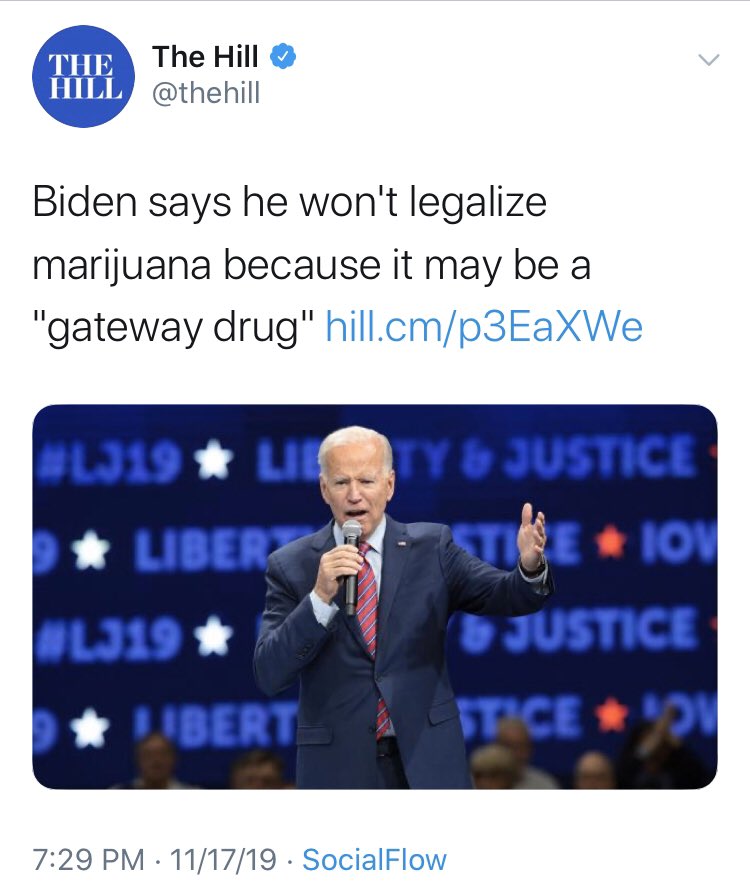Open The Hill profile avatar
The width and height of the screenshot is (750, 894).
(x=83, y=76)
